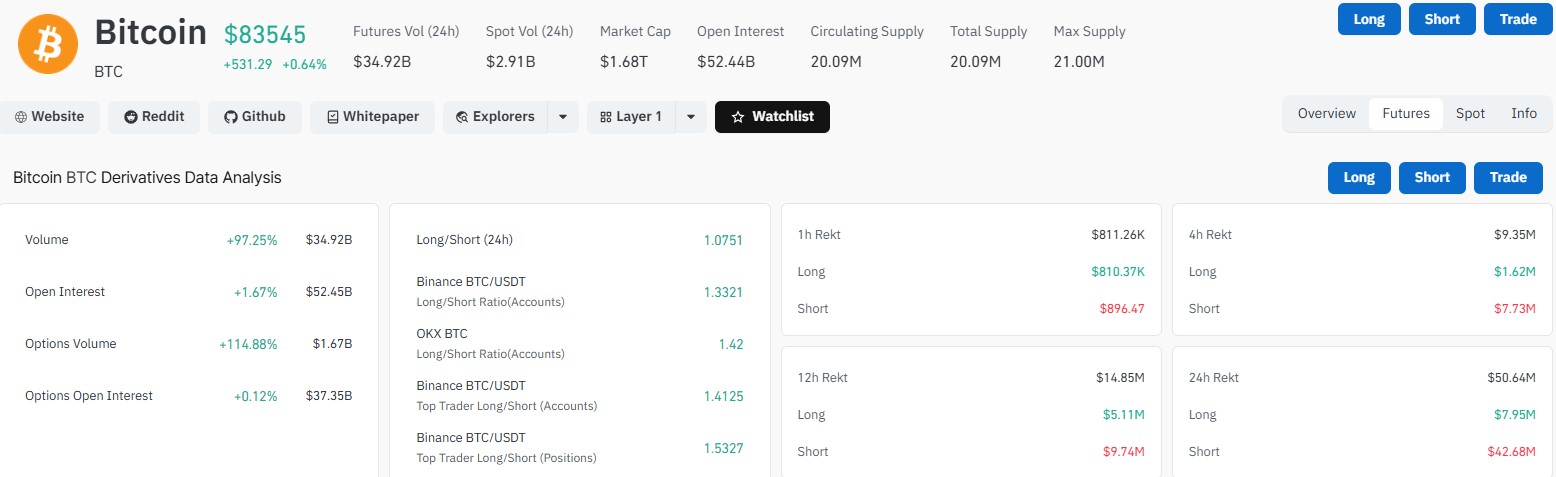Click the Circulating Supply 20.09M value
The width and height of the screenshot is (1556, 477).
pos(836,62)
